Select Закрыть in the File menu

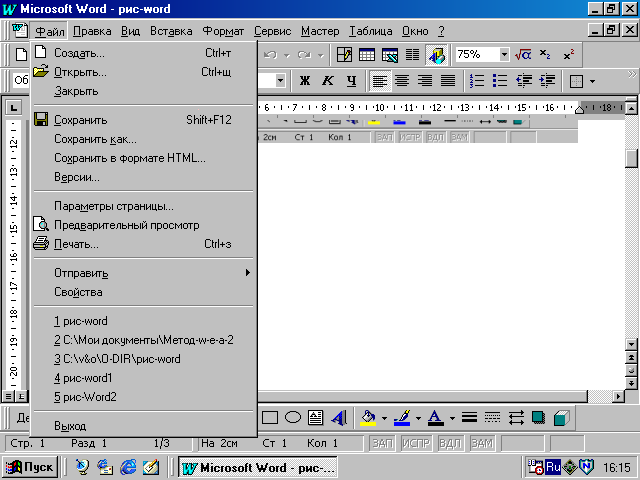coord(144,91)
